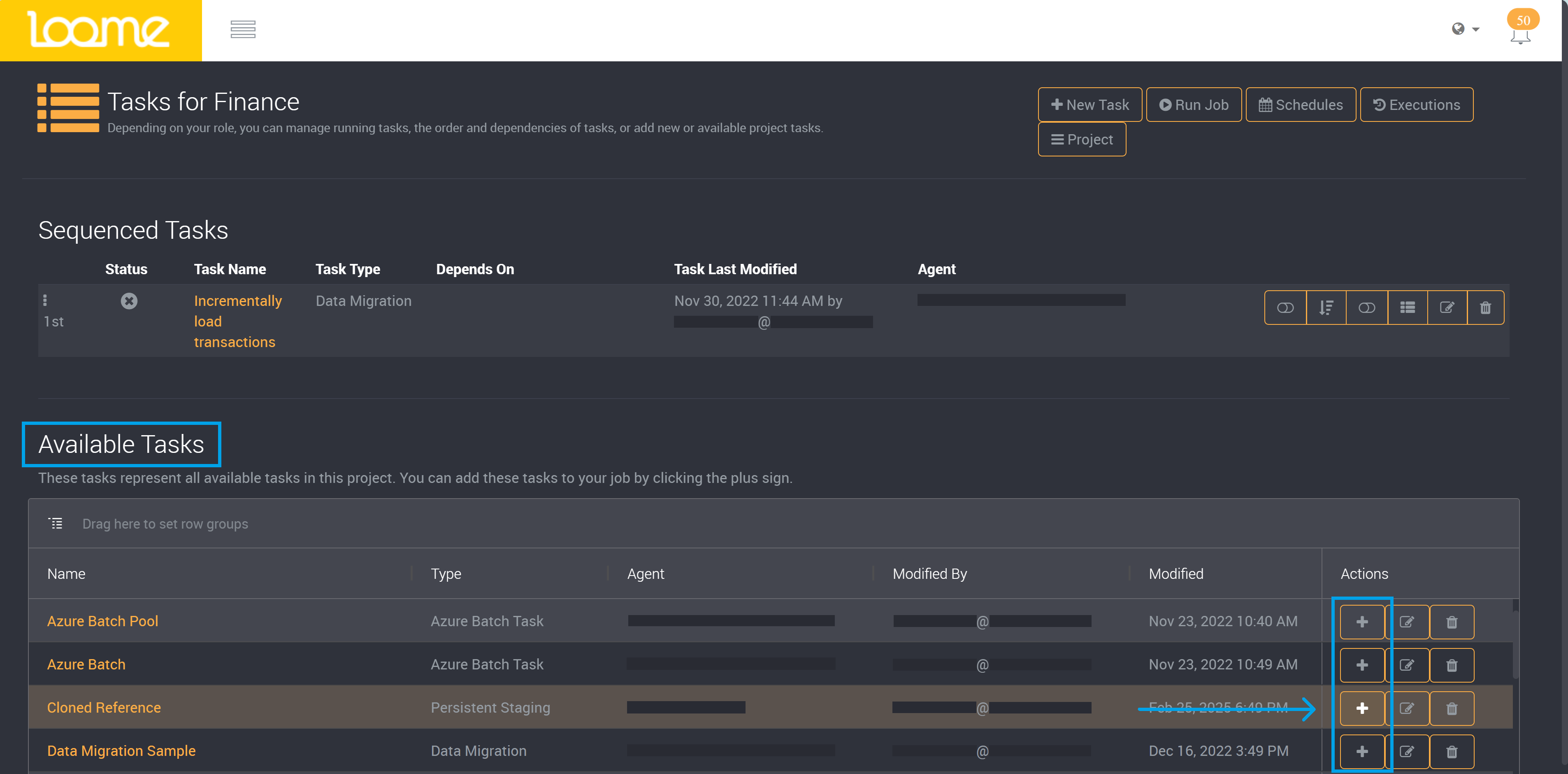Edit the Incrementally load transactions task
1568x774 pixels.
tap(1447, 308)
